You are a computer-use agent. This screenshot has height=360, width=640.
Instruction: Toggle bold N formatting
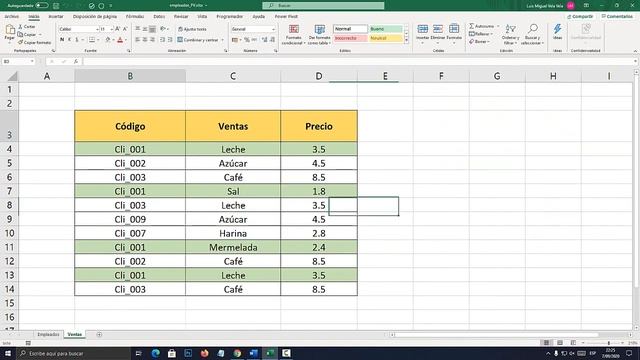(62, 40)
